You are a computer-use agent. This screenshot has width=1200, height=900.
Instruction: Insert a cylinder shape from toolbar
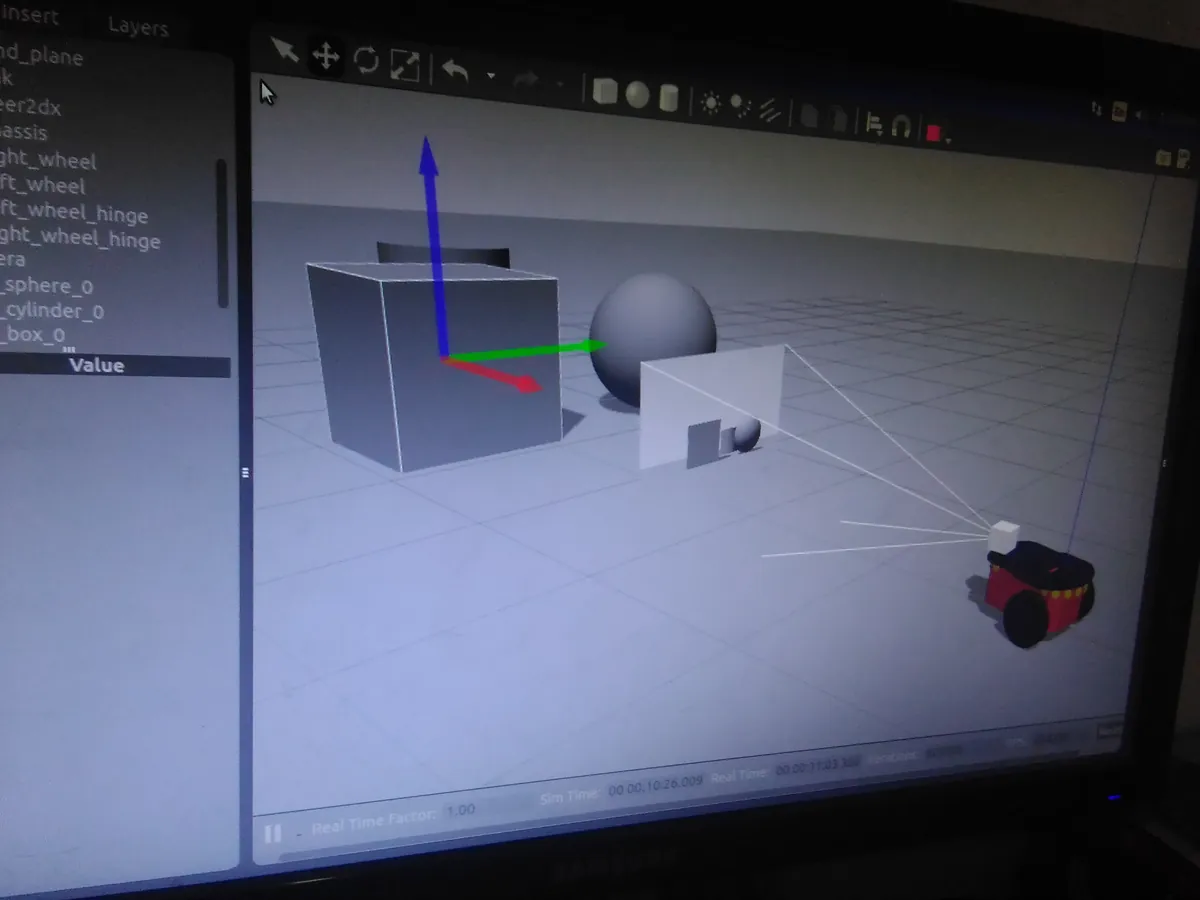click(669, 98)
